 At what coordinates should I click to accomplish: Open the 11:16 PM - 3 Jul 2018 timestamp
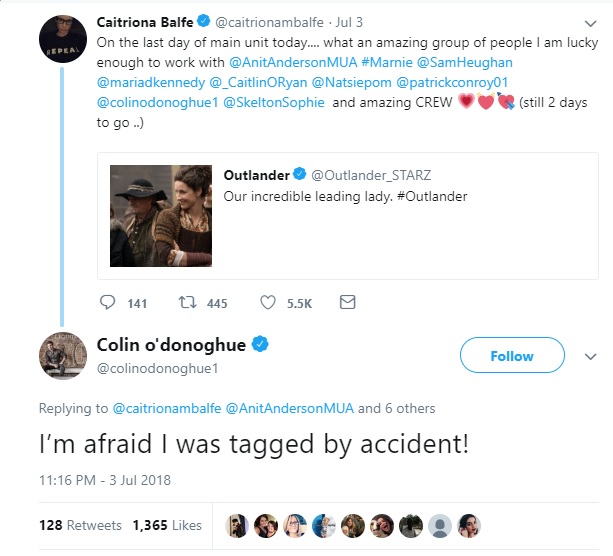coord(105,480)
